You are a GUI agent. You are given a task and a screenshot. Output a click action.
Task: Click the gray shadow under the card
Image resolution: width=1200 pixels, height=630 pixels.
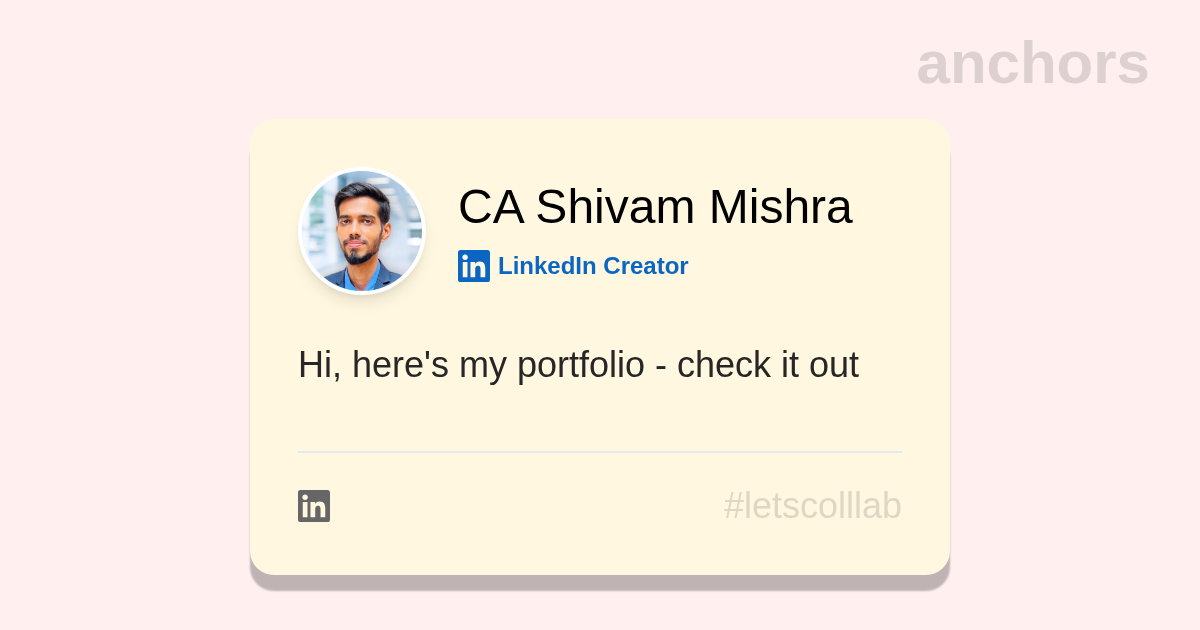[x=600, y=583]
